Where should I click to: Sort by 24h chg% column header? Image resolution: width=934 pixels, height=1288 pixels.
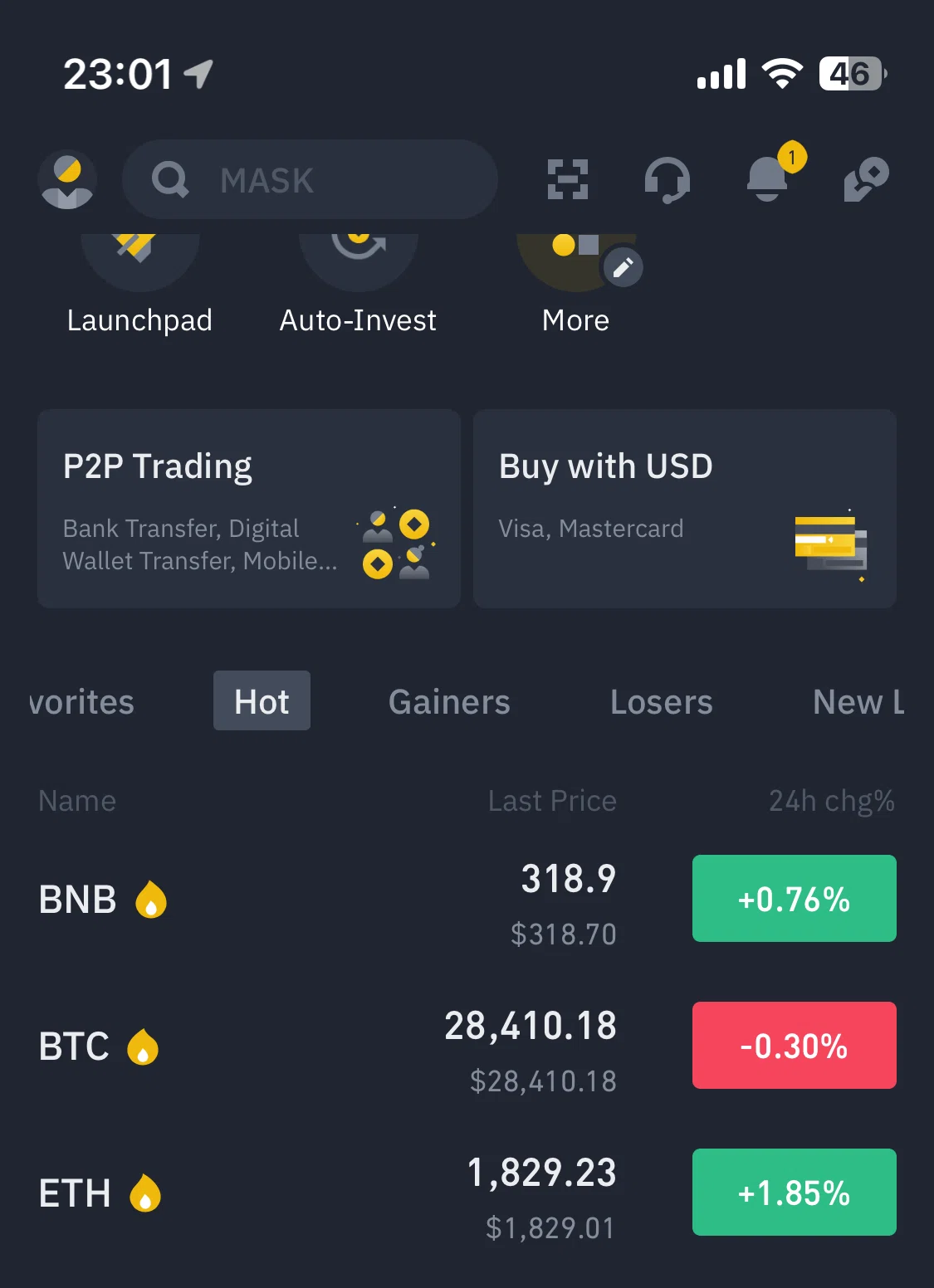832,801
